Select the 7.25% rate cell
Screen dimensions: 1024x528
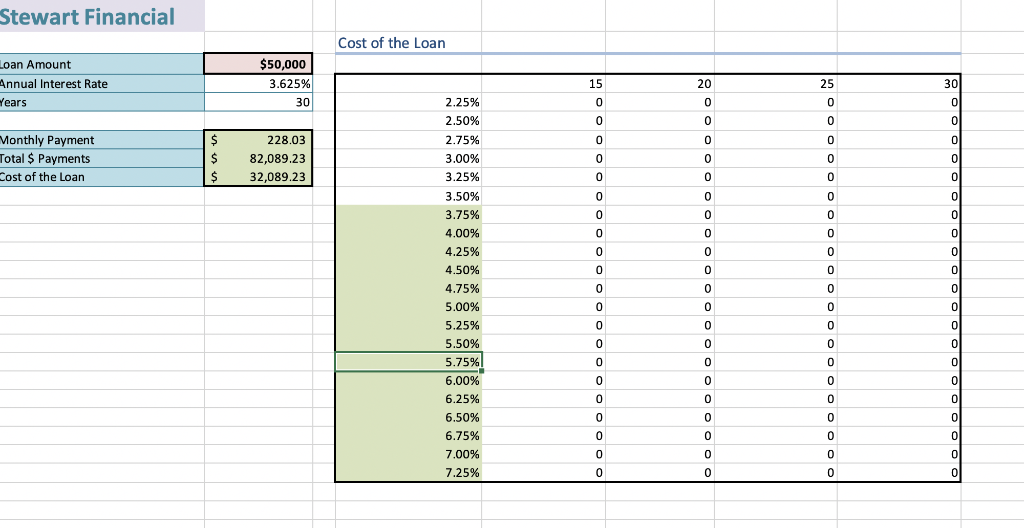point(409,472)
